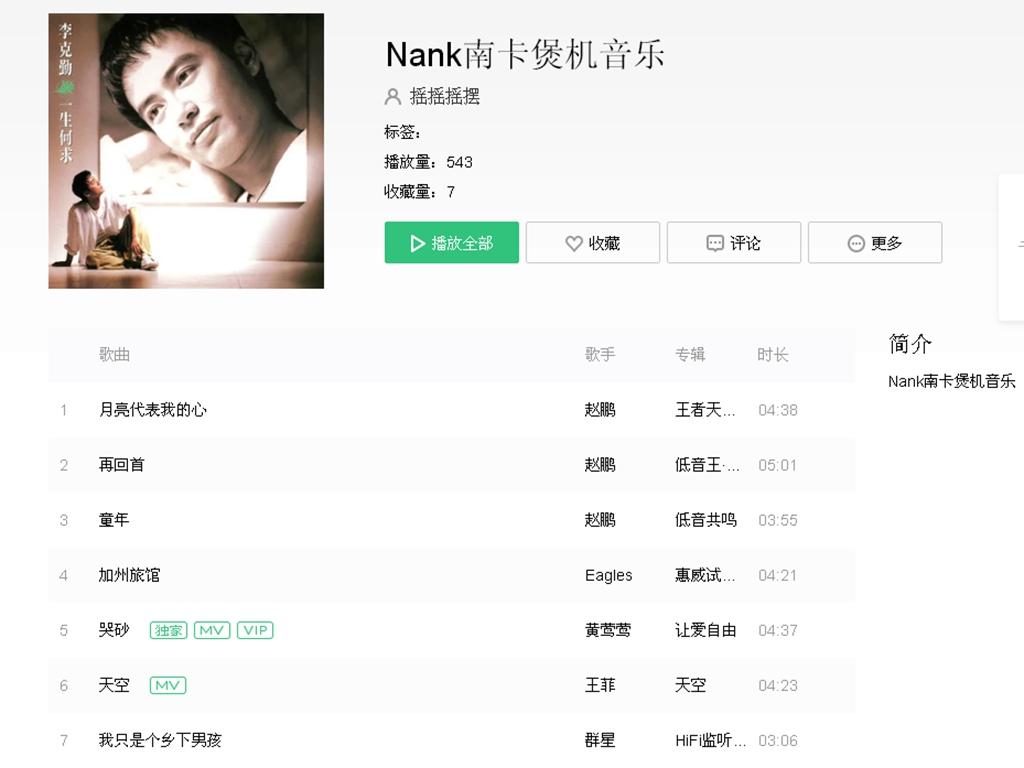Click the 专辑 column header
The height and width of the screenshot is (768, 1024).
coord(690,355)
